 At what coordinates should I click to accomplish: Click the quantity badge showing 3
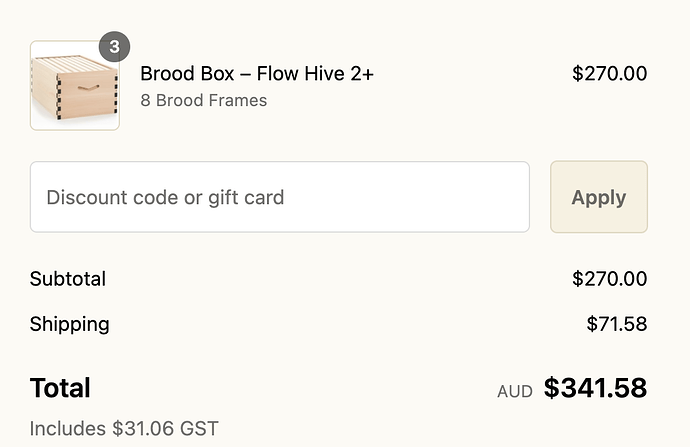click(x=114, y=47)
